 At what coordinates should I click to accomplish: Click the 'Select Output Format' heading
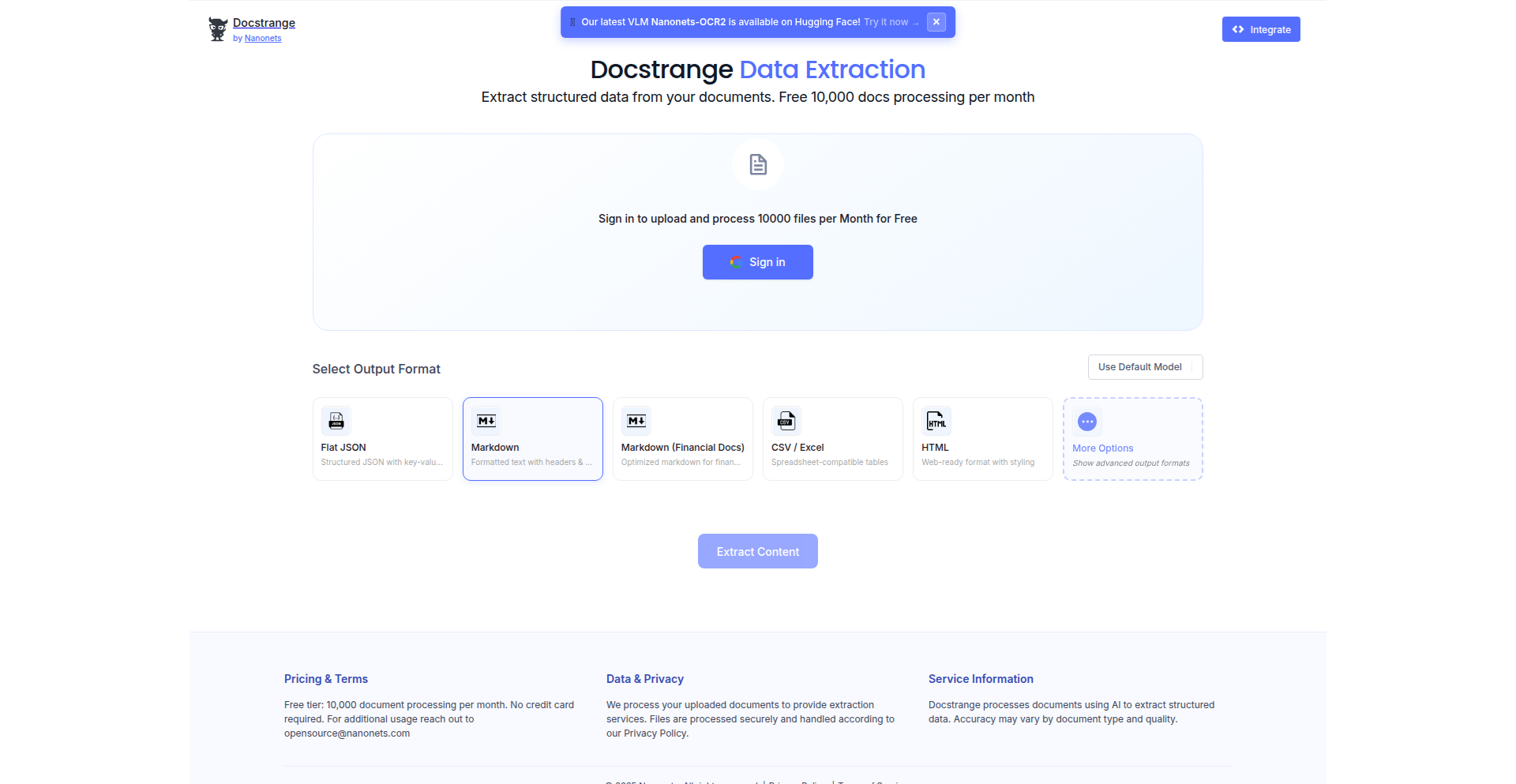point(377,369)
